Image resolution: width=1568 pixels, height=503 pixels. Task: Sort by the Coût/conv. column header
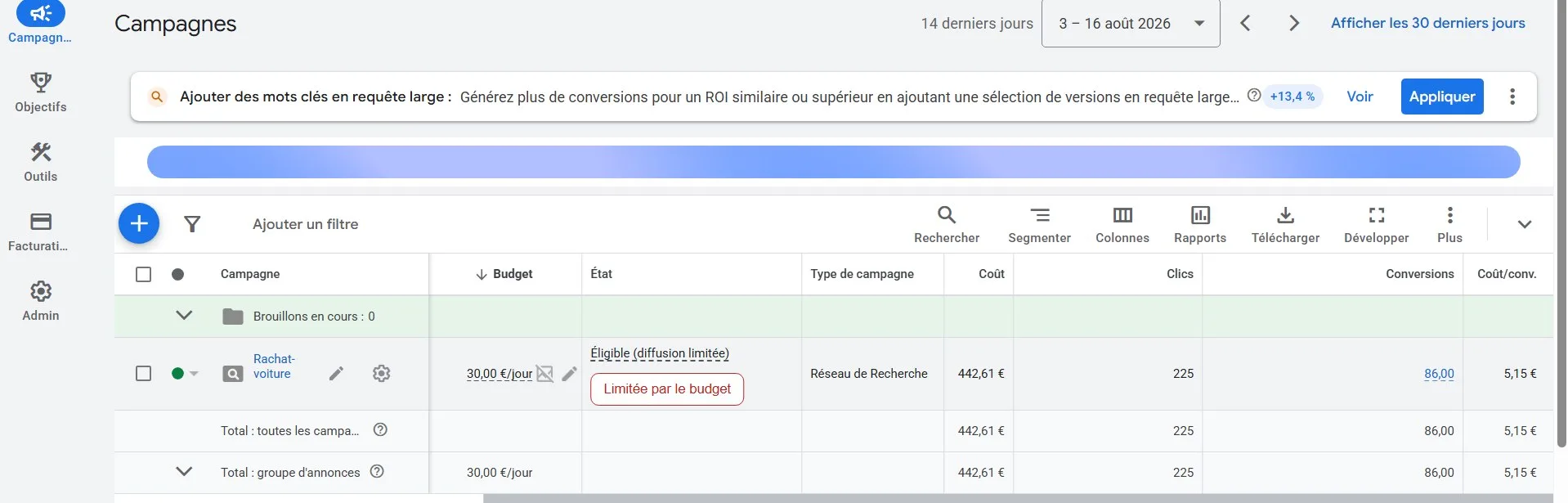tap(1507, 274)
